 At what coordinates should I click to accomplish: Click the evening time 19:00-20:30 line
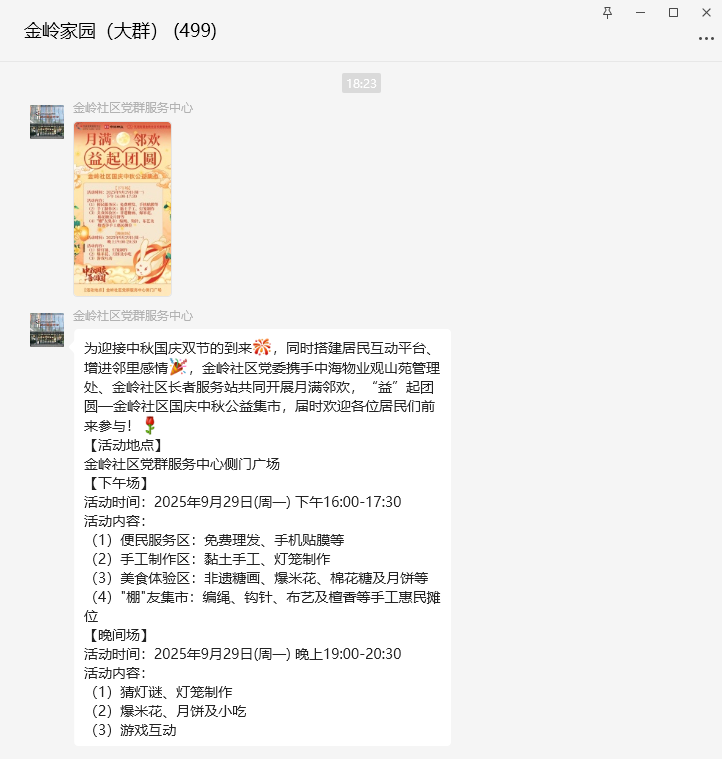click(242, 654)
